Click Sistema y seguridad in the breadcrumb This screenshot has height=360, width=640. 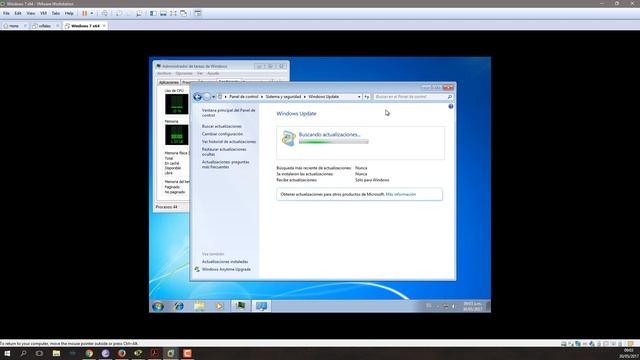coord(283,97)
